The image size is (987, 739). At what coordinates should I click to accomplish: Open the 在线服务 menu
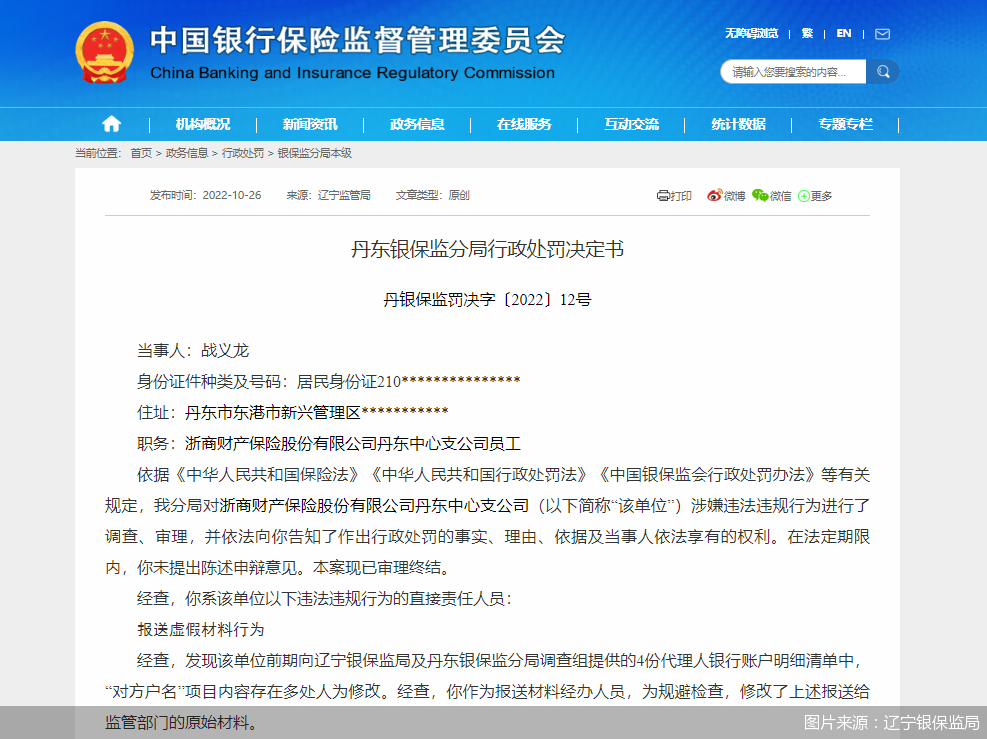(524, 125)
